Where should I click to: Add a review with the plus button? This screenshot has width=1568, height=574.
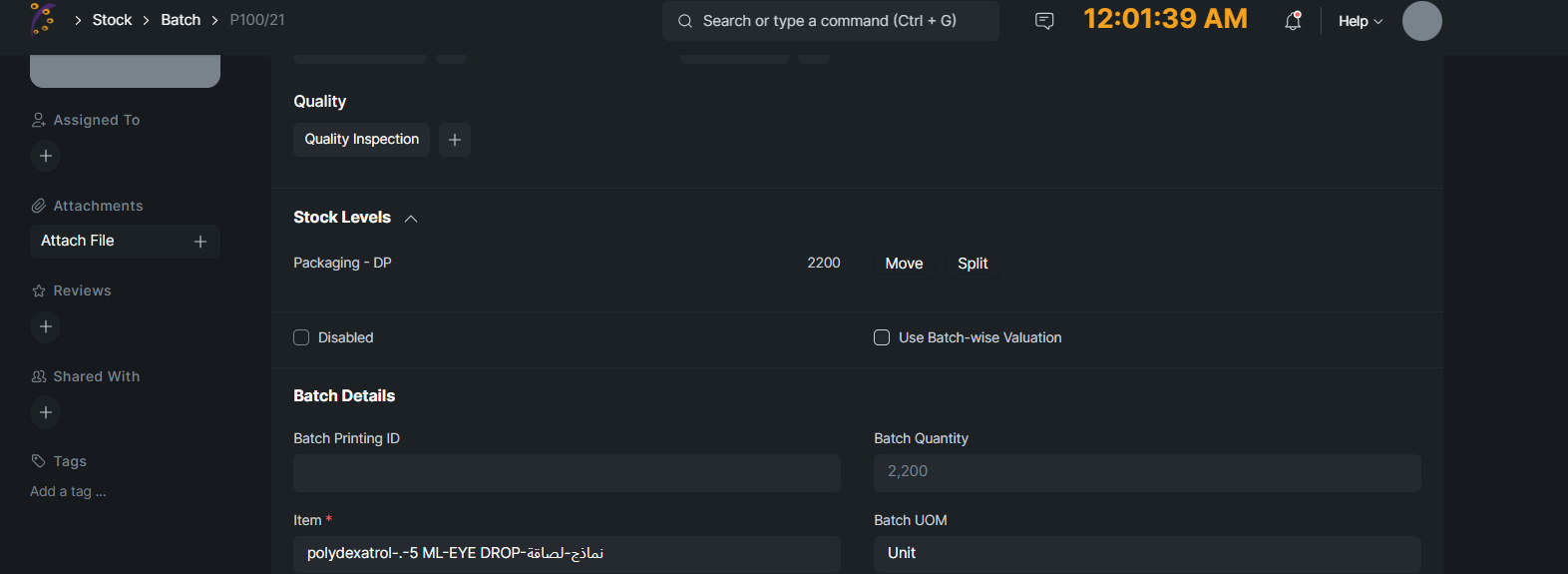coord(46,326)
